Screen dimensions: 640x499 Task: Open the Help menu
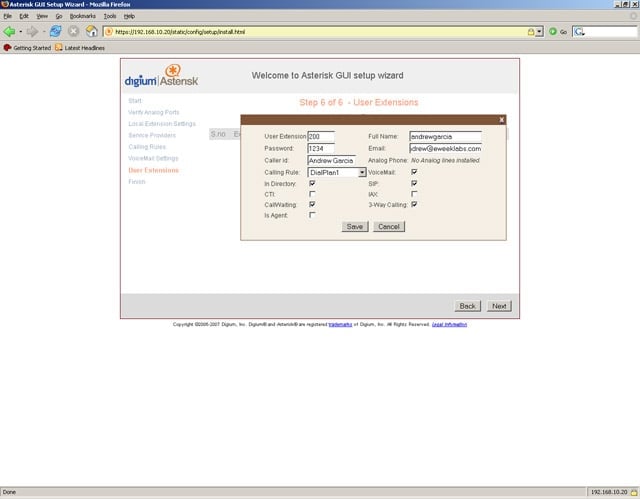pyautogui.click(x=129, y=16)
